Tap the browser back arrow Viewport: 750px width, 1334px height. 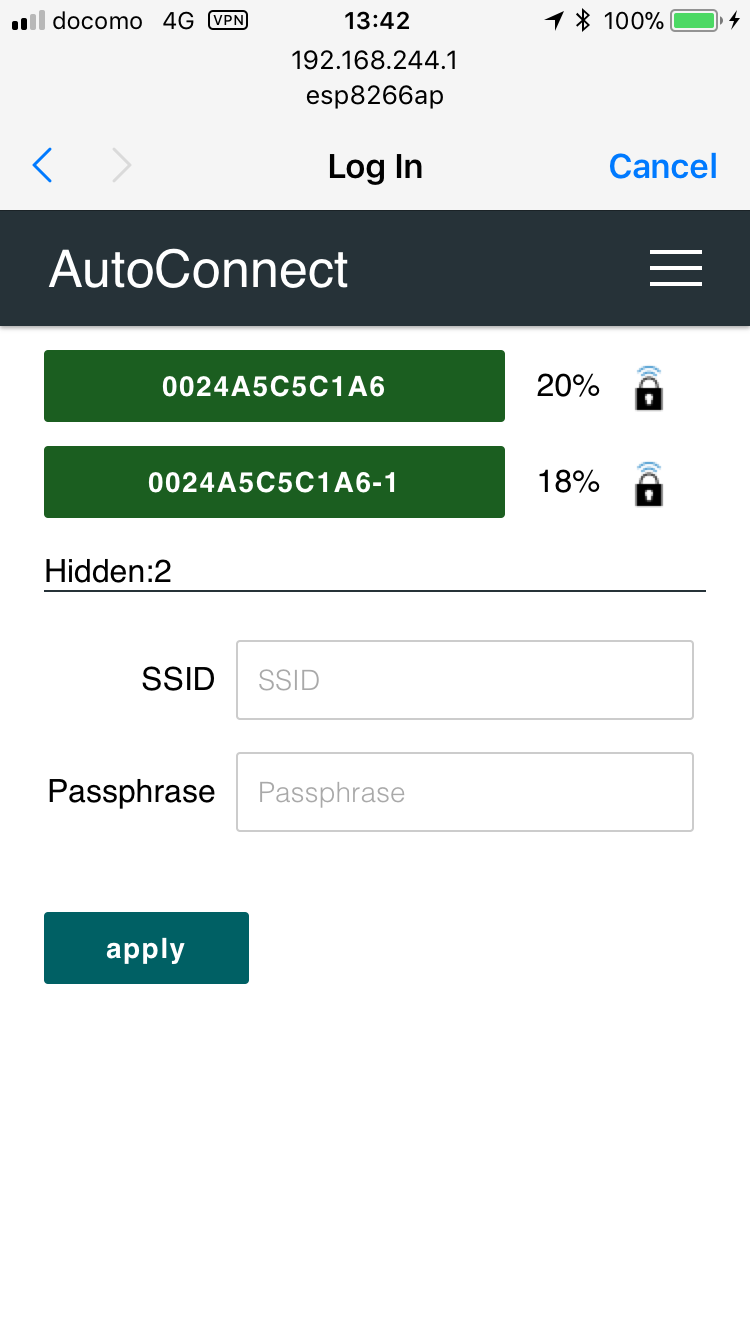pyautogui.click(x=42, y=166)
